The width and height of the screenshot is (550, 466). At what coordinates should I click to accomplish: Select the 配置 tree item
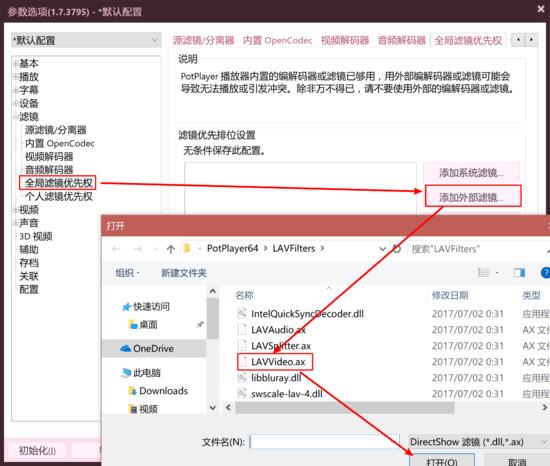29,290
